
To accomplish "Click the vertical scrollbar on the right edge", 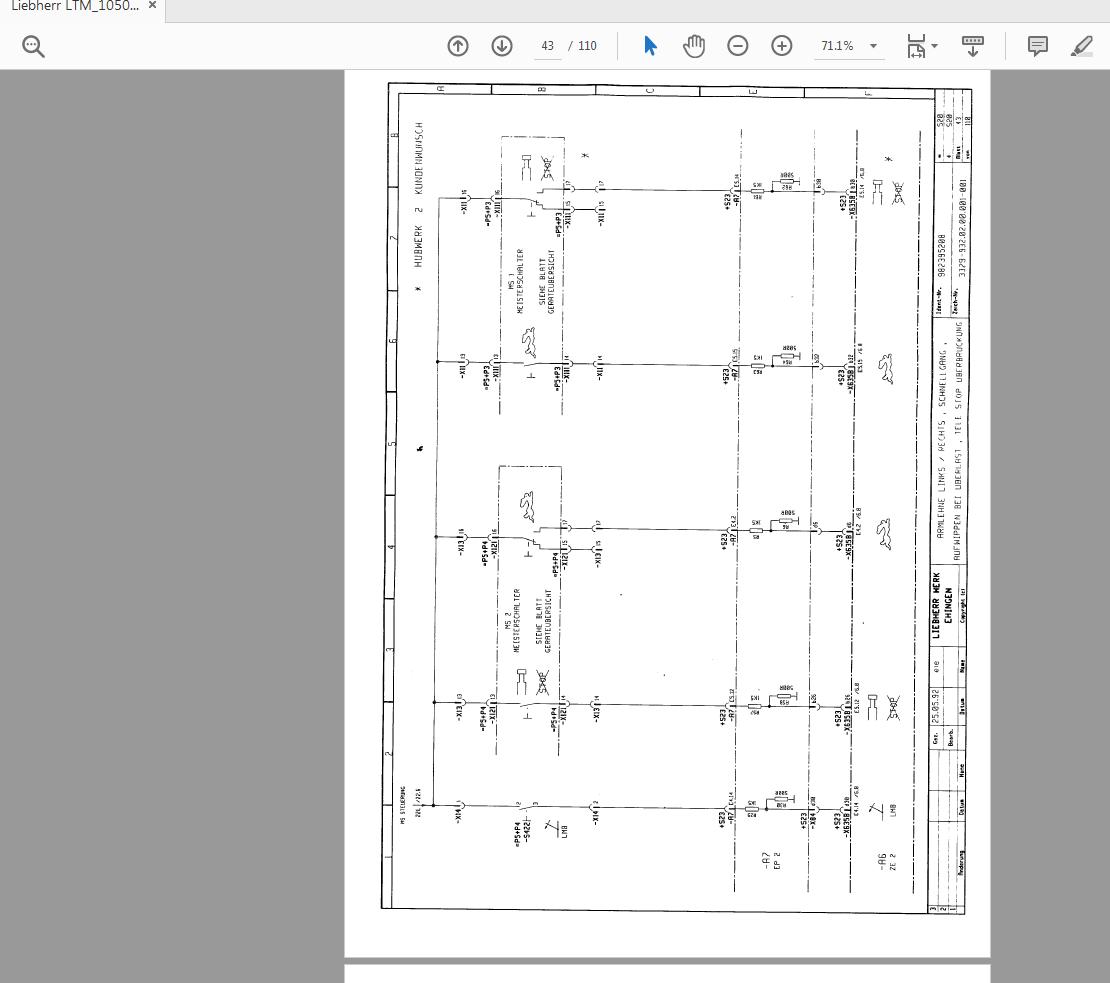I will click(x=1104, y=400).
